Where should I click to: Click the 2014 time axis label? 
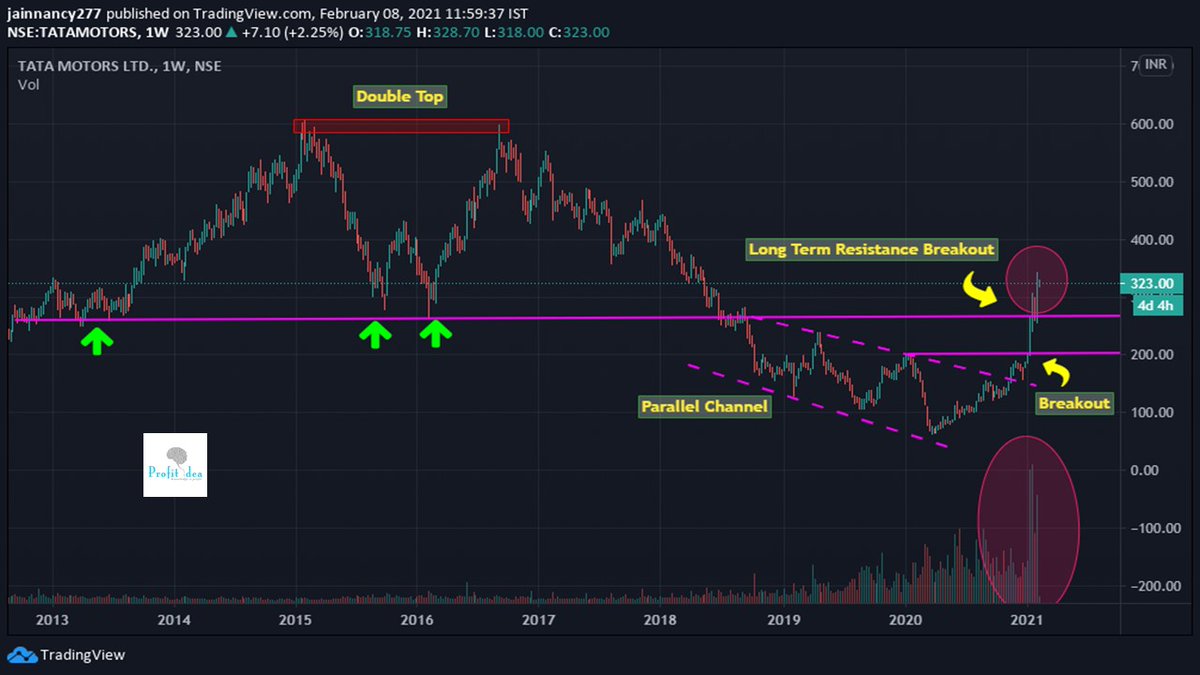click(x=174, y=621)
